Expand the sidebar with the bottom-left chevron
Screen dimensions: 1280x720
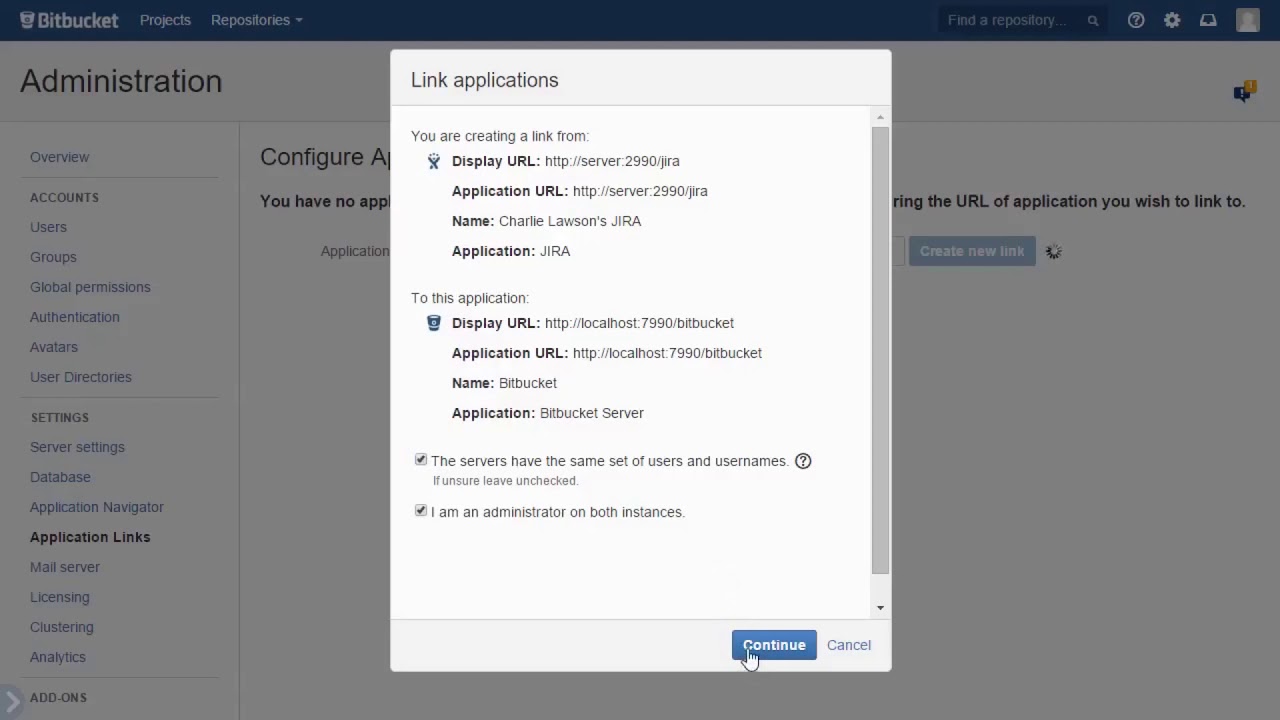tap(10, 702)
